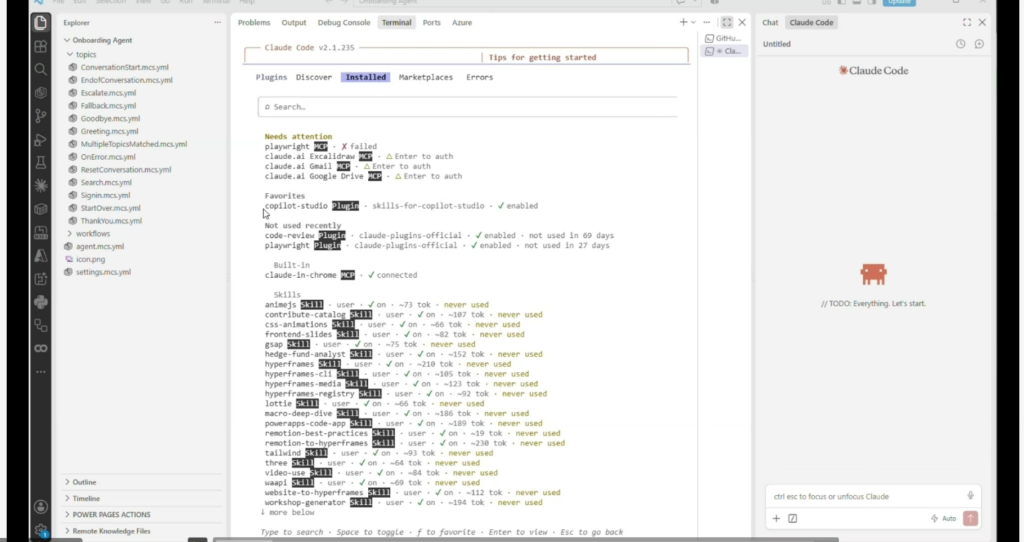Select the Claude Code tab in side panel
The height and width of the screenshot is (542, 1024).
(x=812, y=22)
